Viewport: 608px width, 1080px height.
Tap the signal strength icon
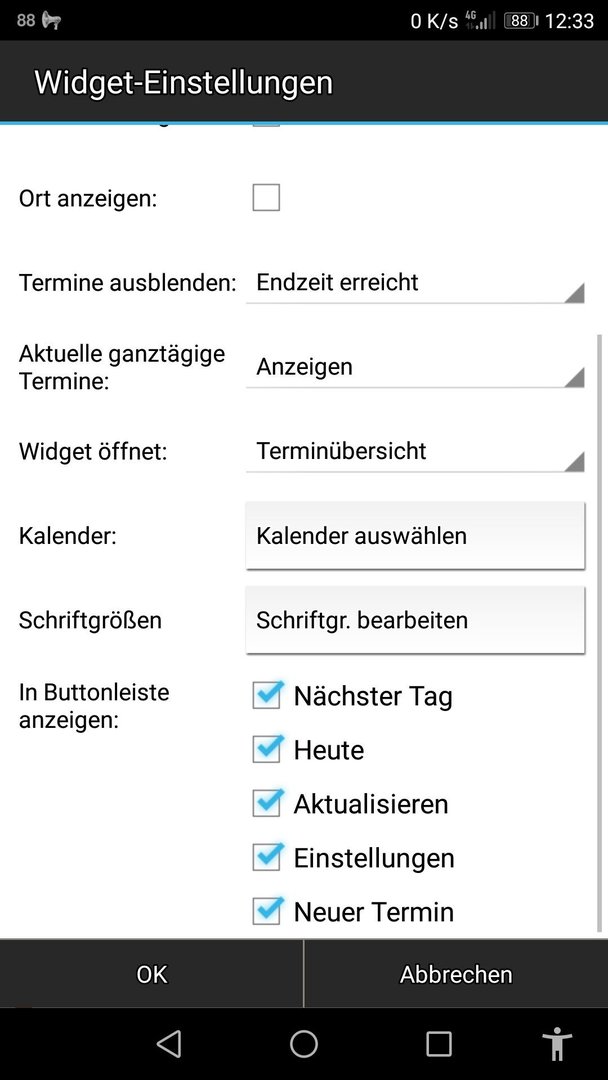tap(480, 21)
